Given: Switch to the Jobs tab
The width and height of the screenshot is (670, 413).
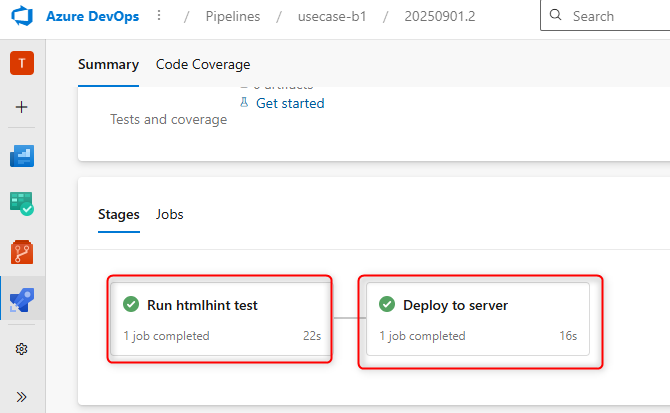Looking at the screenshot, I should [169, 214].
